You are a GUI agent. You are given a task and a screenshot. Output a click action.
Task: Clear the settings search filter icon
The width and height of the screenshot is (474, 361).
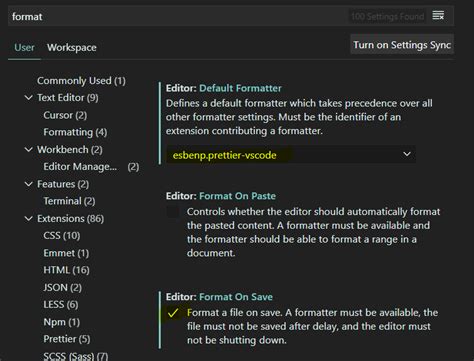tap(438, 15)
